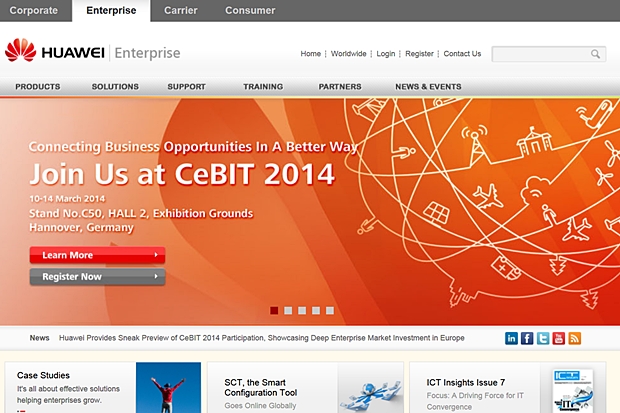Open the Contact Us link

(462, 54)
